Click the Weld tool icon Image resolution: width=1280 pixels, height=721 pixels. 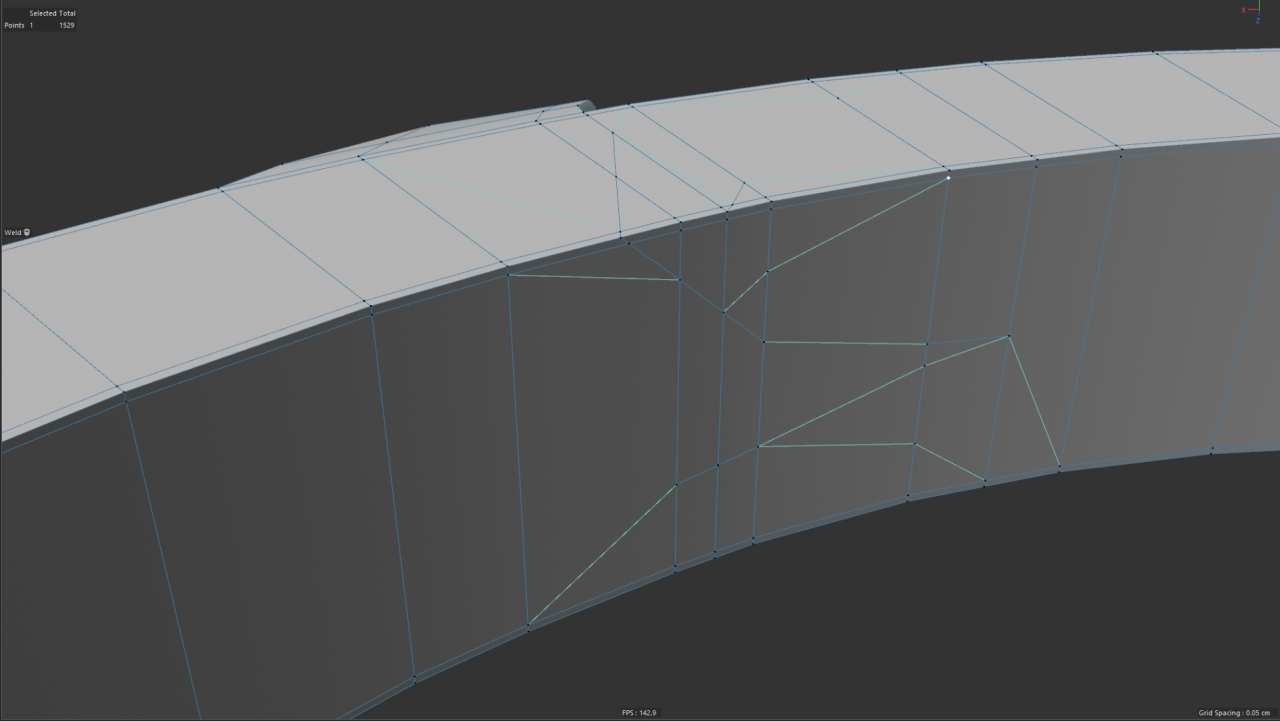pyautogui.click(x=25, y=232)
